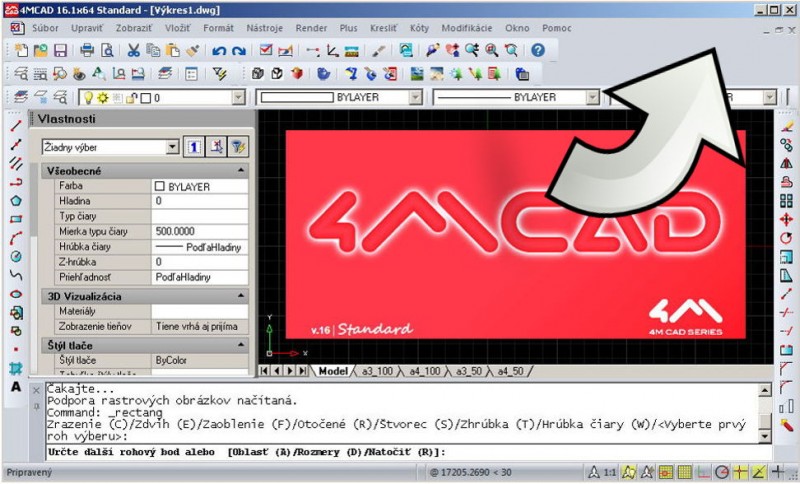
Task: Click the Mierka typu čiary value 500.0000
Action: coord(199,231)
